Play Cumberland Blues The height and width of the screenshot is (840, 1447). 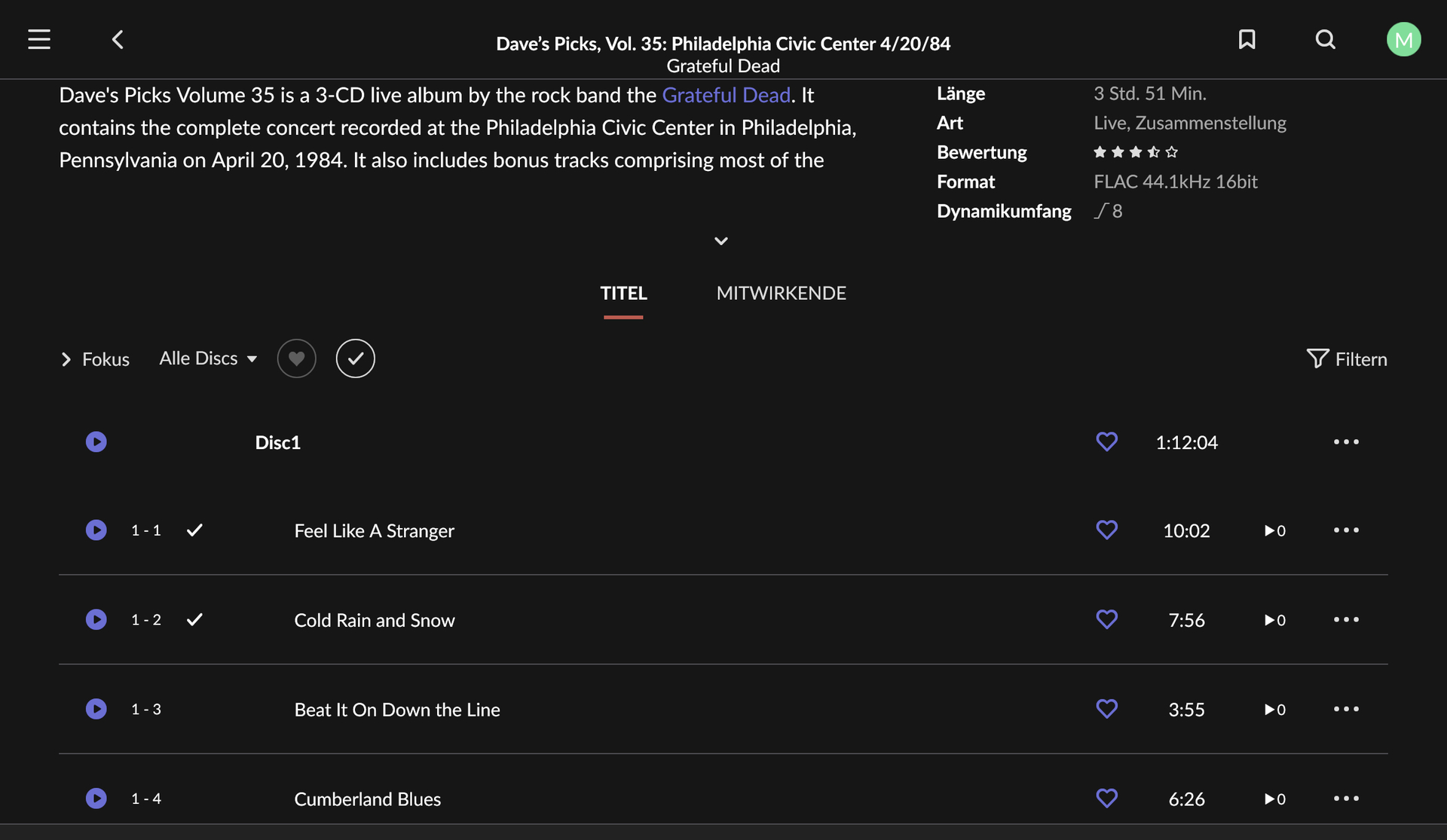click(96, 798)
